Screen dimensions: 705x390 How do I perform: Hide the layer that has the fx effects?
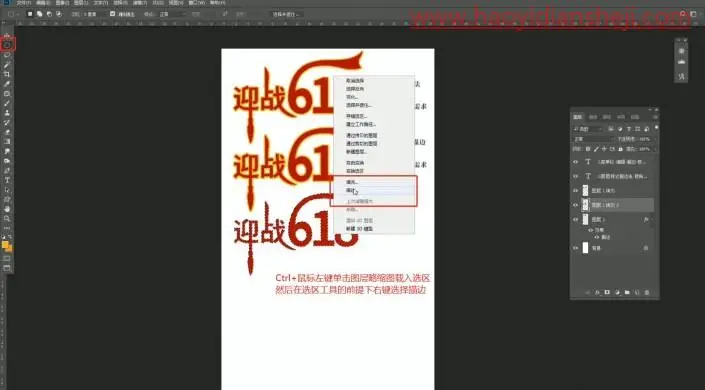[x=576, y=220]
